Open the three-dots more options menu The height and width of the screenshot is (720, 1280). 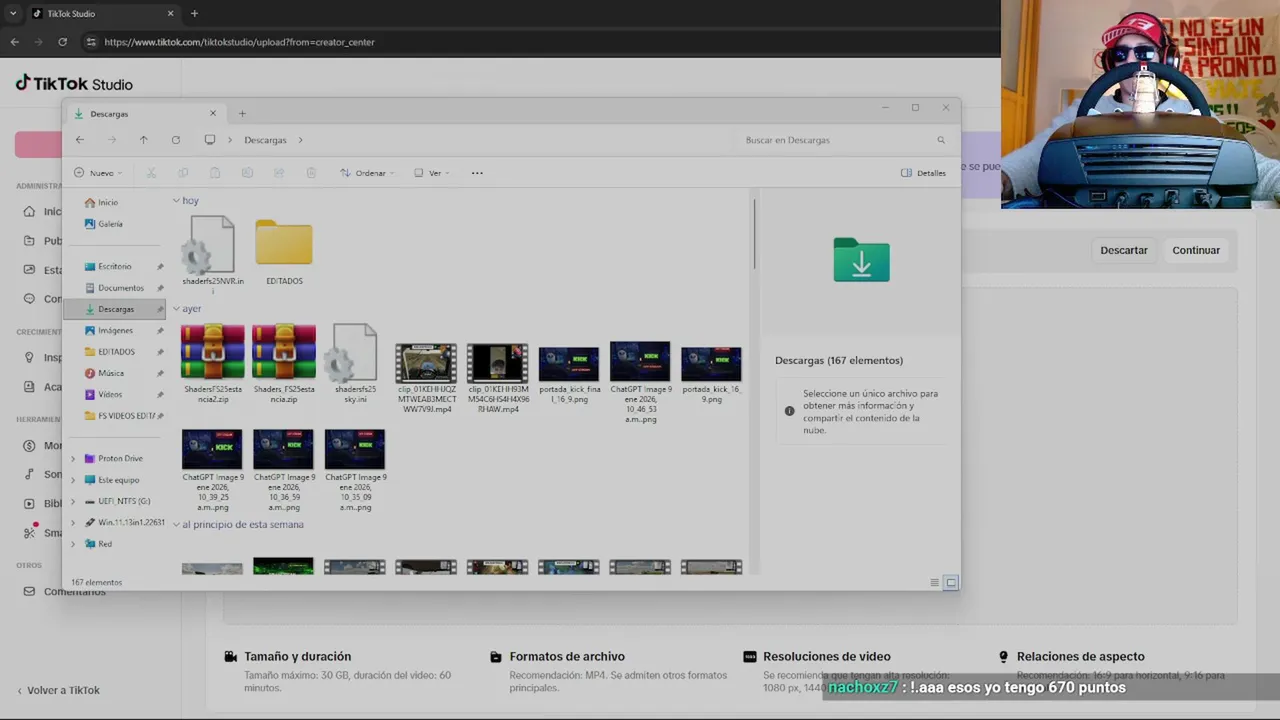click(477, 173)
